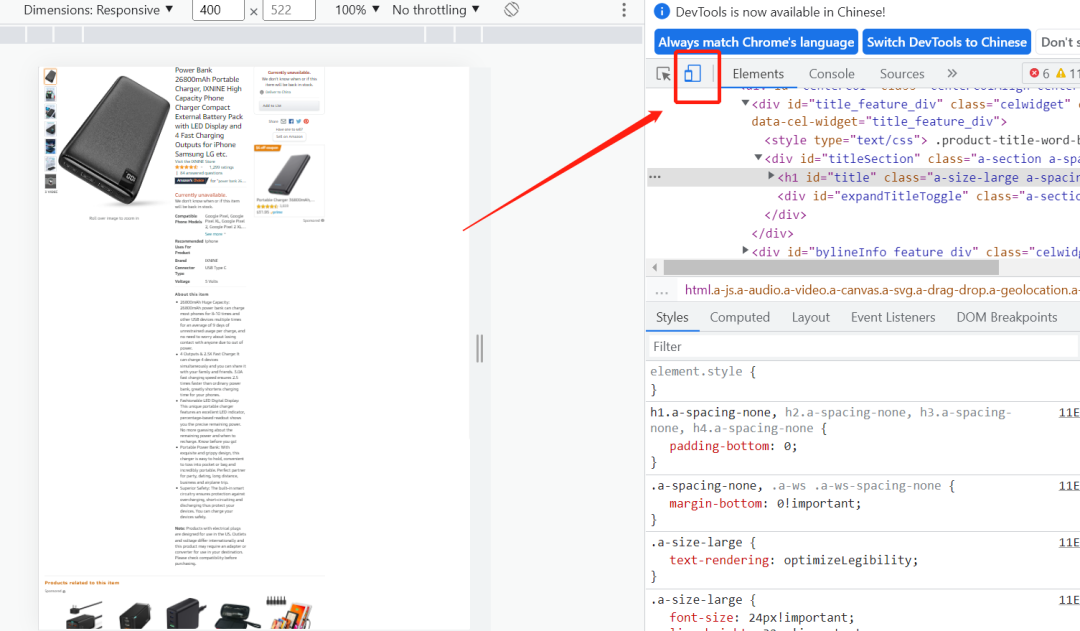Collapse the titleSection div node
This screenshot has height=631, width=1080.
tap(758, 158)
